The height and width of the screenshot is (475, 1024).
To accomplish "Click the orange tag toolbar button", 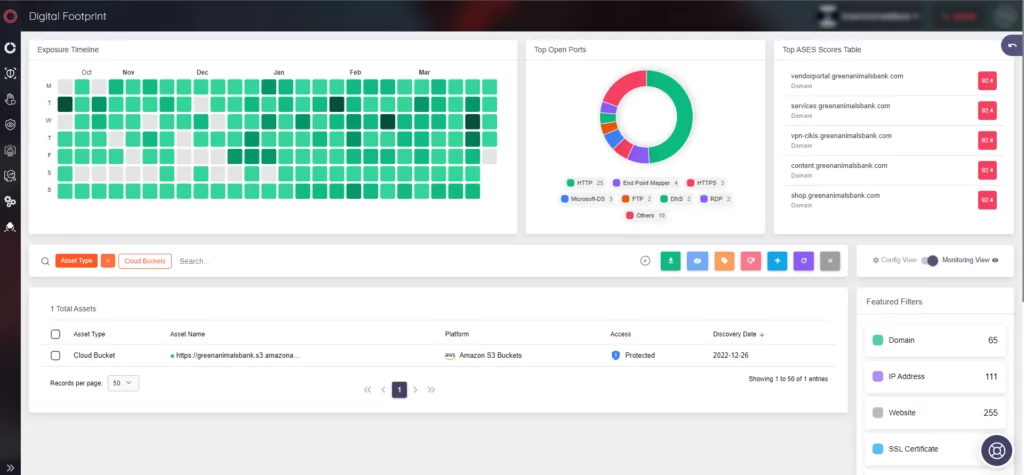I will click(724, 261).
